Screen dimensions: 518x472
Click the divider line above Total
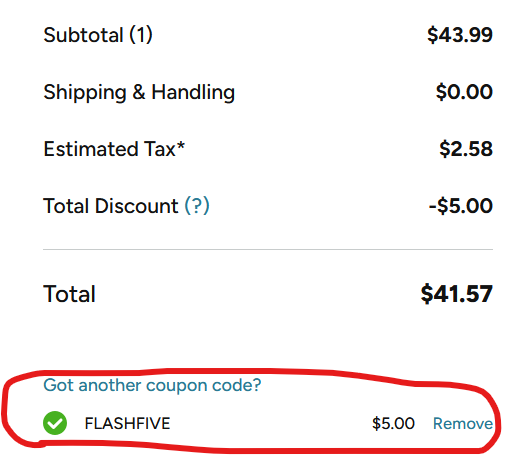coord(268,249)
